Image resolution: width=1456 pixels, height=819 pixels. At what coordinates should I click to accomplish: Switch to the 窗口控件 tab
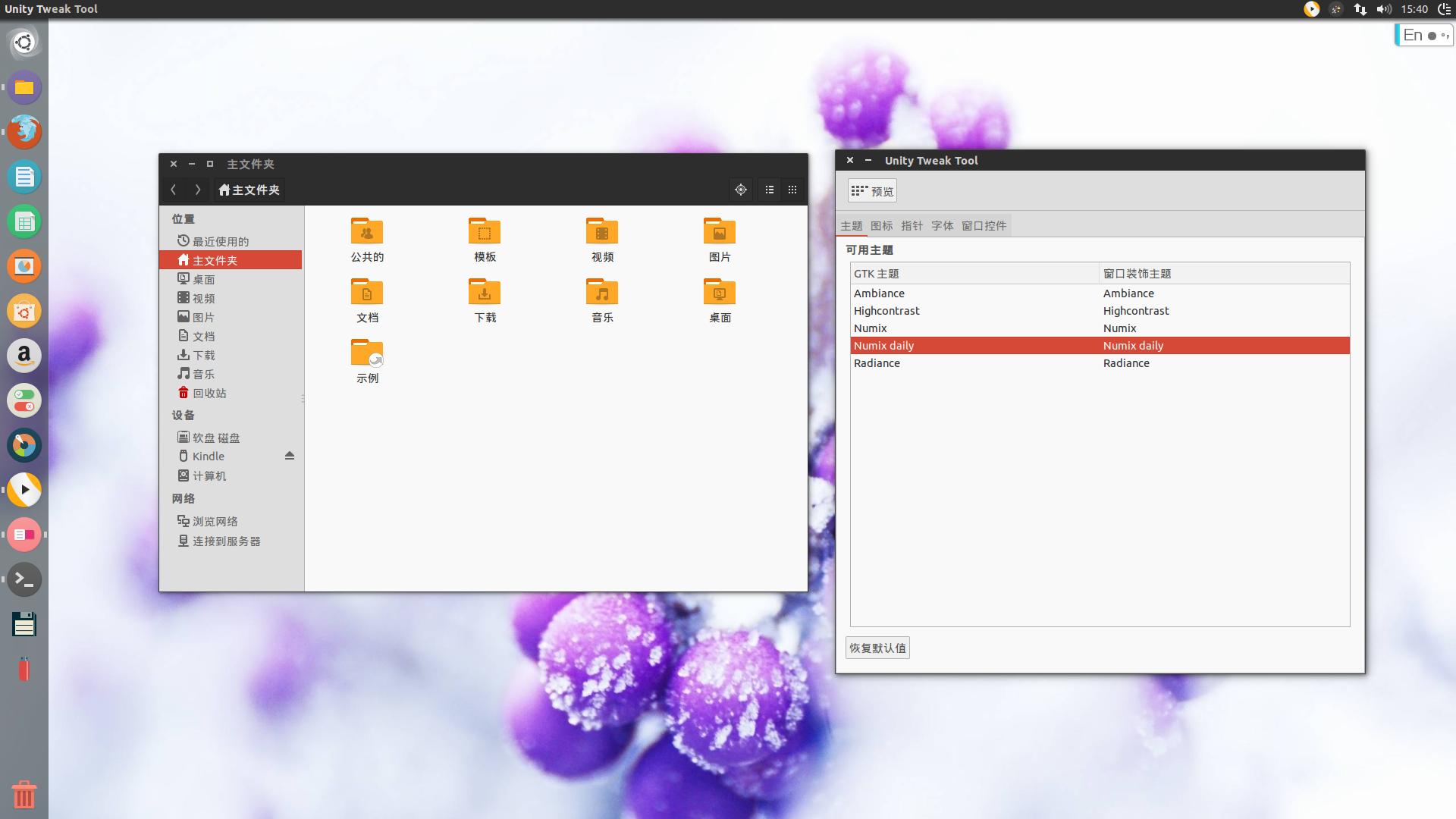[x=984, y=226]
